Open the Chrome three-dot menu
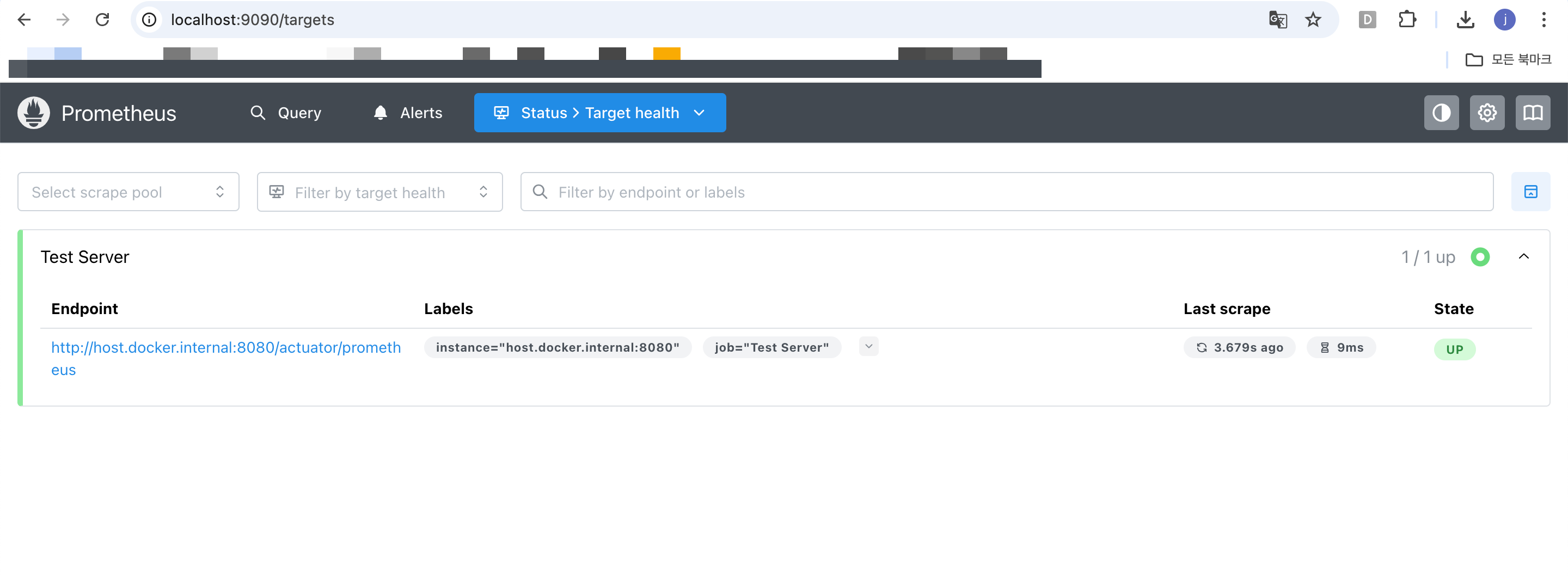 click(x=1543, y=20)
